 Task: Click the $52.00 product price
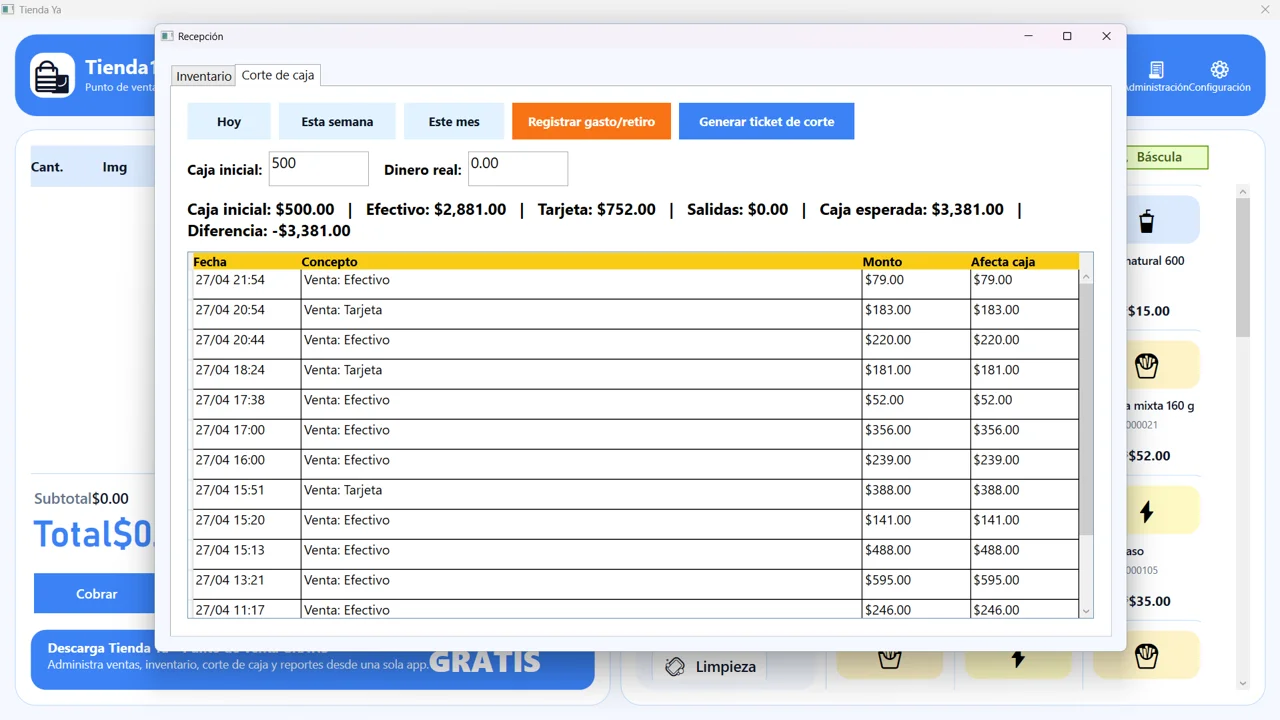(1148, 456)
